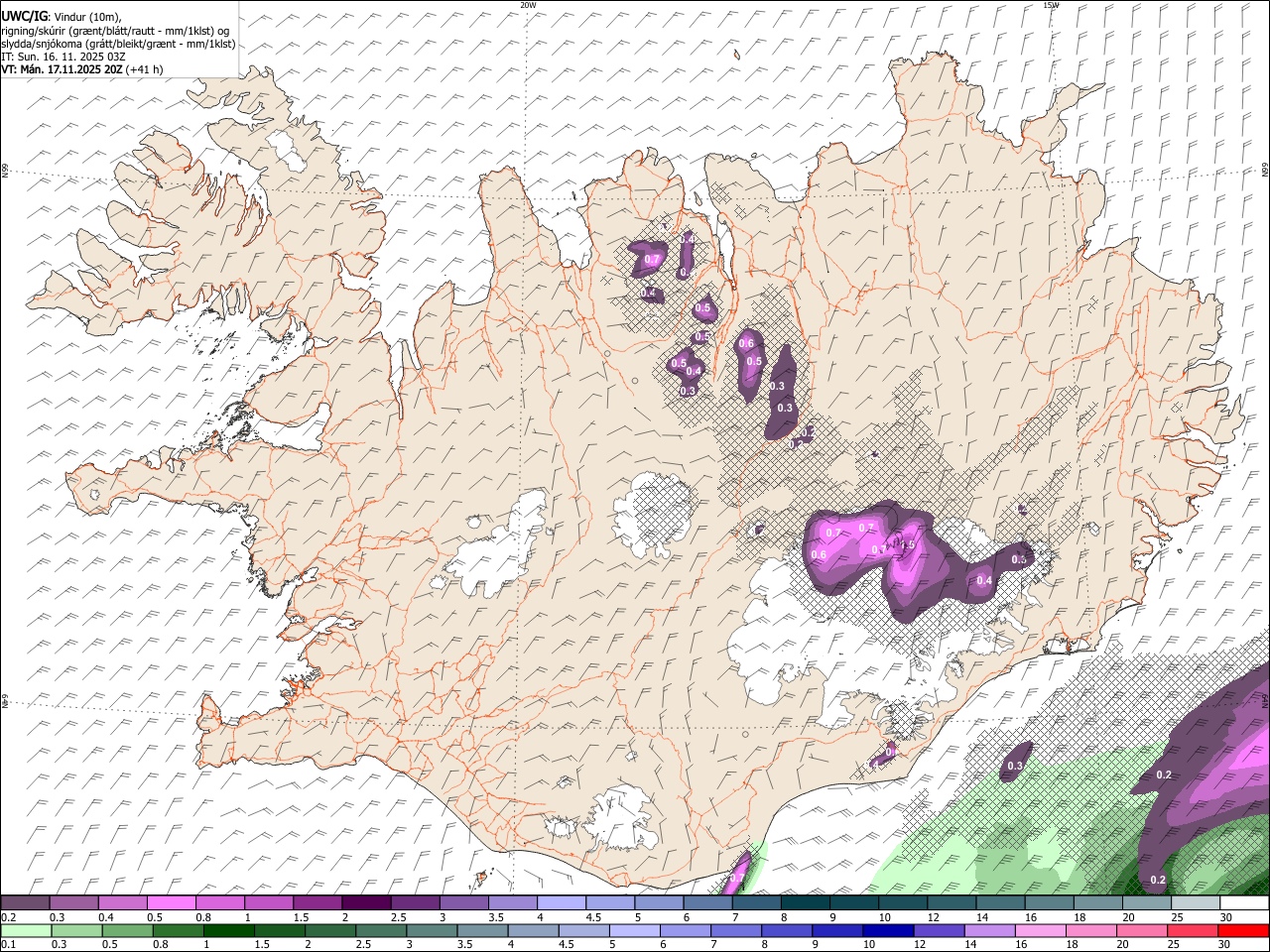Click the '0.1' label under the lower colour bar
The image size is (1270, 952).
click(x=7, y=944)
